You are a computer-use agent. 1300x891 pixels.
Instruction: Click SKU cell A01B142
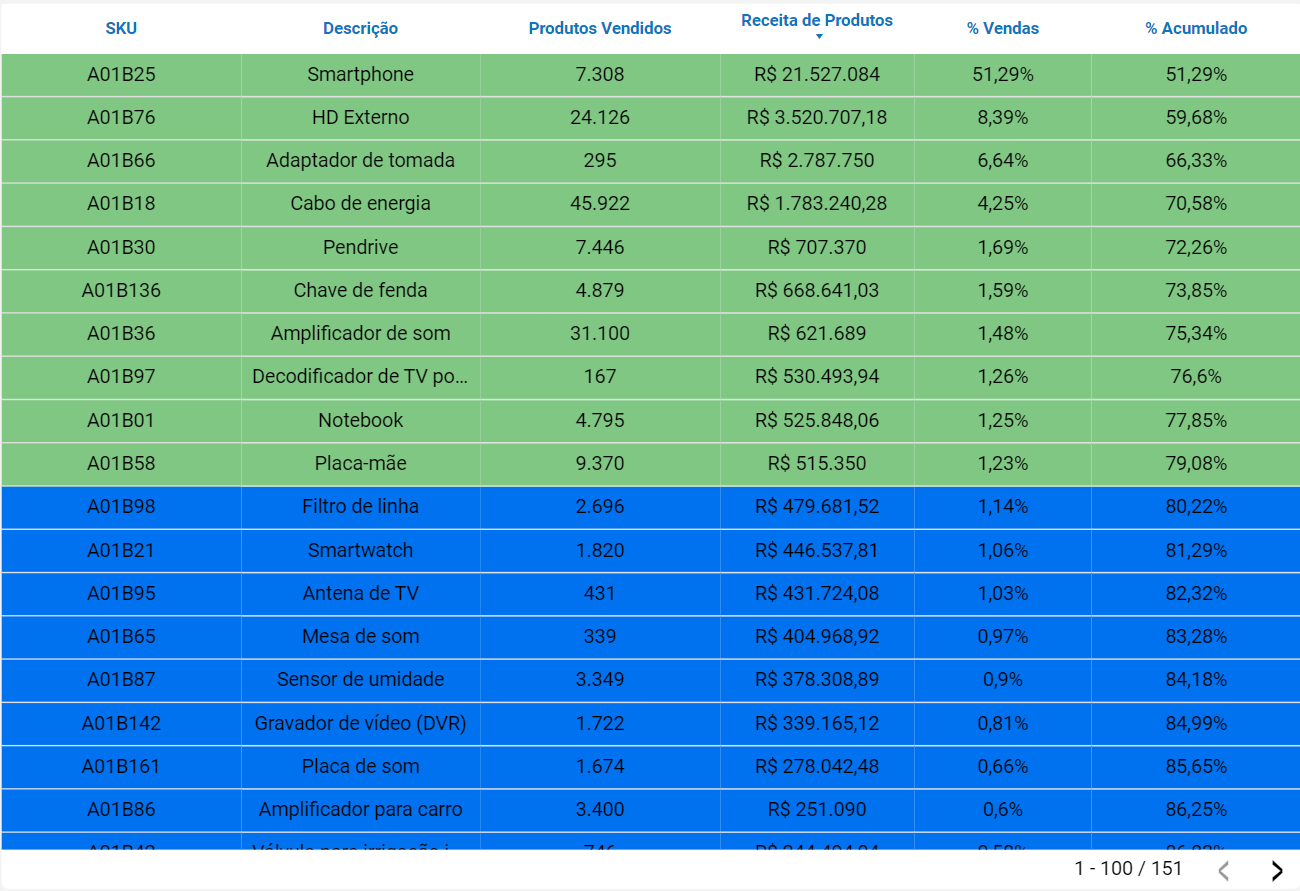[x=121, y=723]
